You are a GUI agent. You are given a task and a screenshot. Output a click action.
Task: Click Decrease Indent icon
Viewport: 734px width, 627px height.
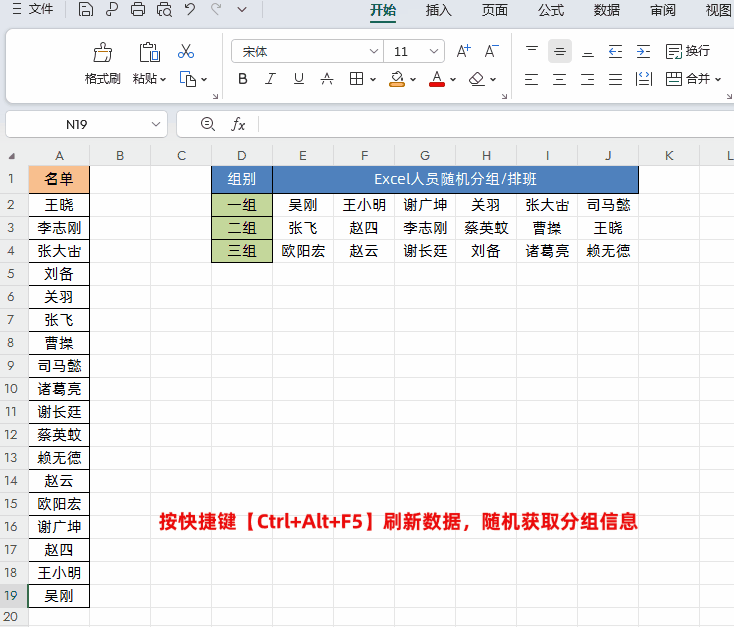tap(616, 51)
